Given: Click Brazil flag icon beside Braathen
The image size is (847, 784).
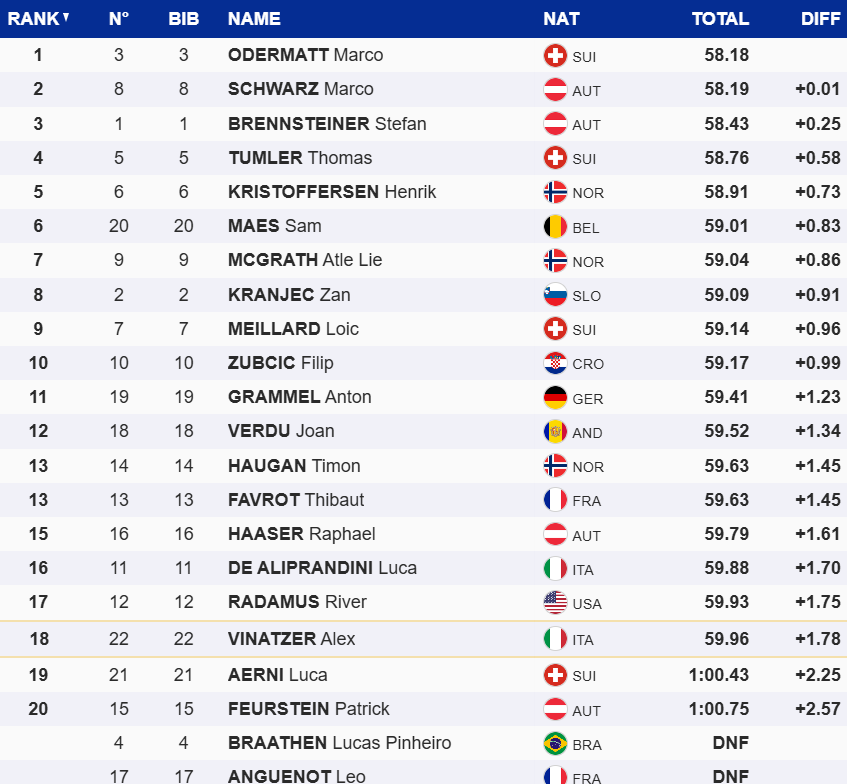Looking at the screenshot, I should [555, 744].
